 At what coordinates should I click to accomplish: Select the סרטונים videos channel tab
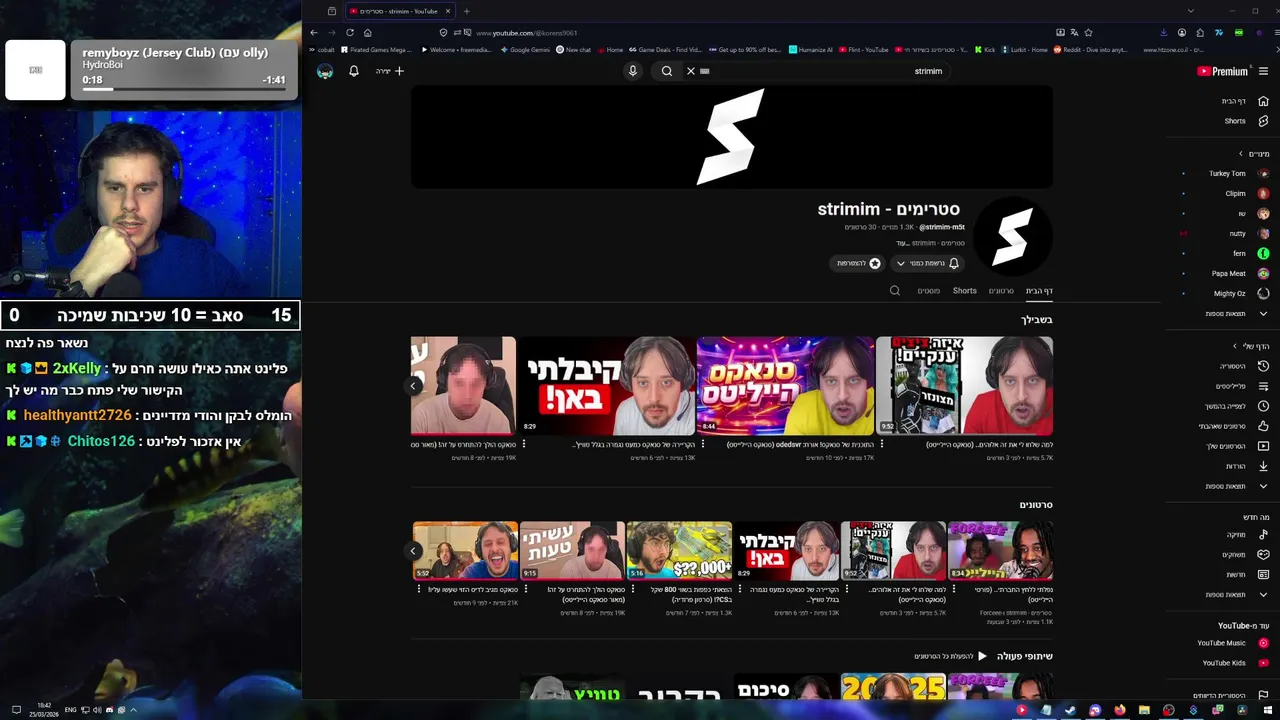coord(1001,291)
